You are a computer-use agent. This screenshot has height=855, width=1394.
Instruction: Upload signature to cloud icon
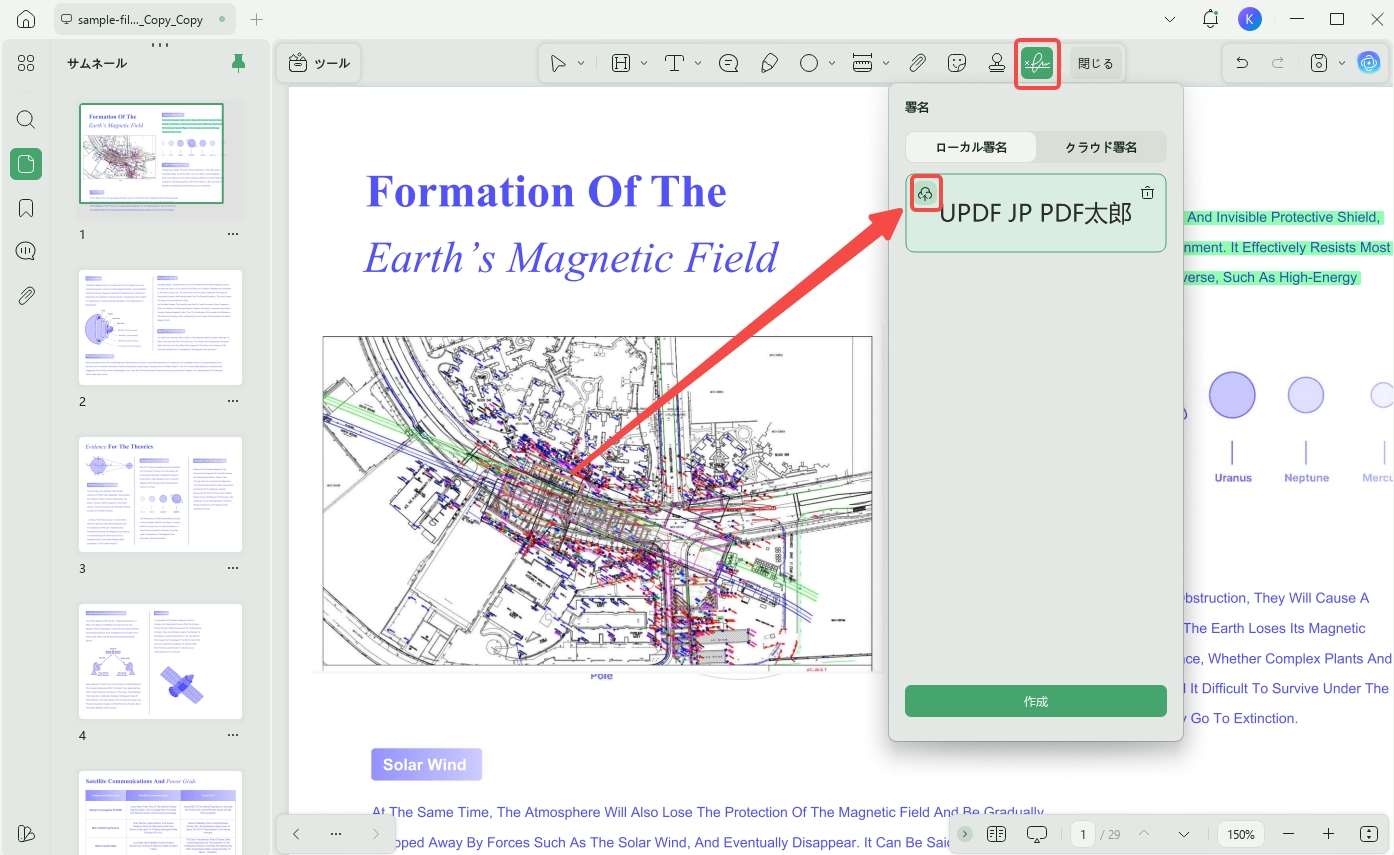[925, 193]
